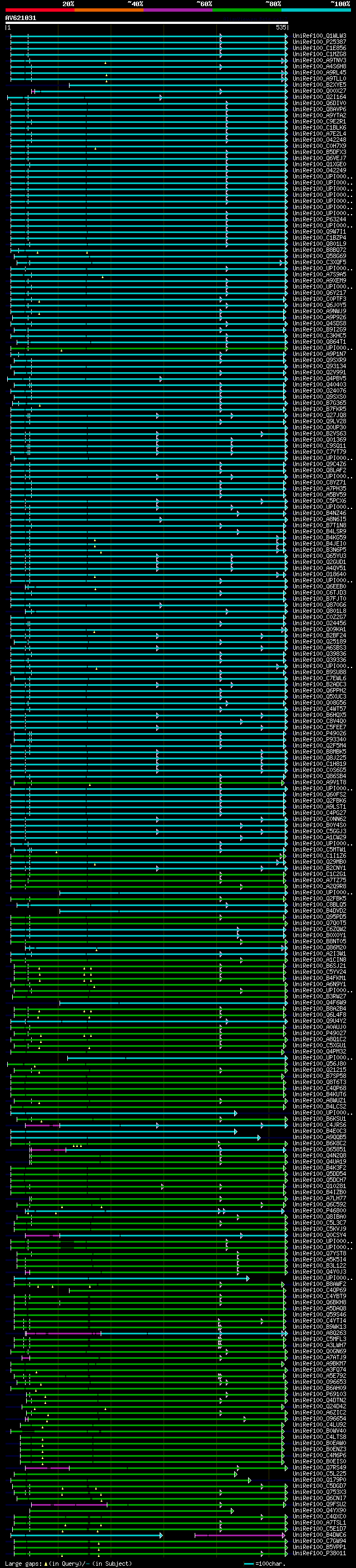Image resolution: width=356 pixels, height=1568 pixels.
Task: Select hit label UniRef100_A9TNV3
Action: (x=319, y=60)
